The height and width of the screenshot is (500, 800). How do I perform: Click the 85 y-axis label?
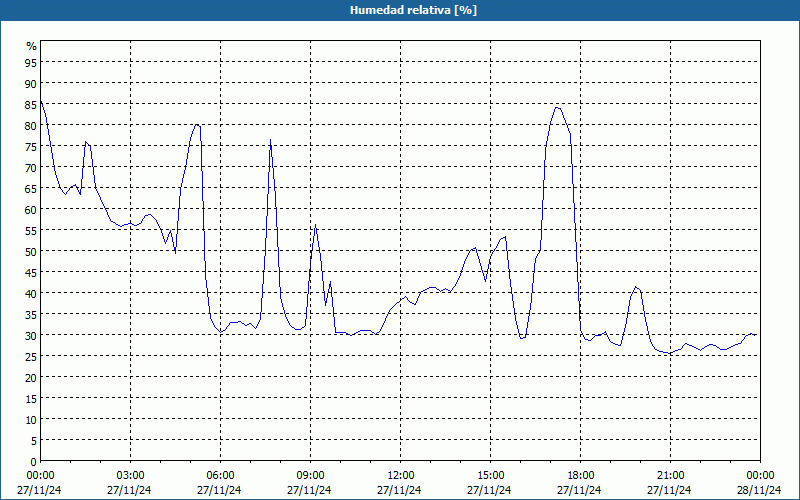32,104
